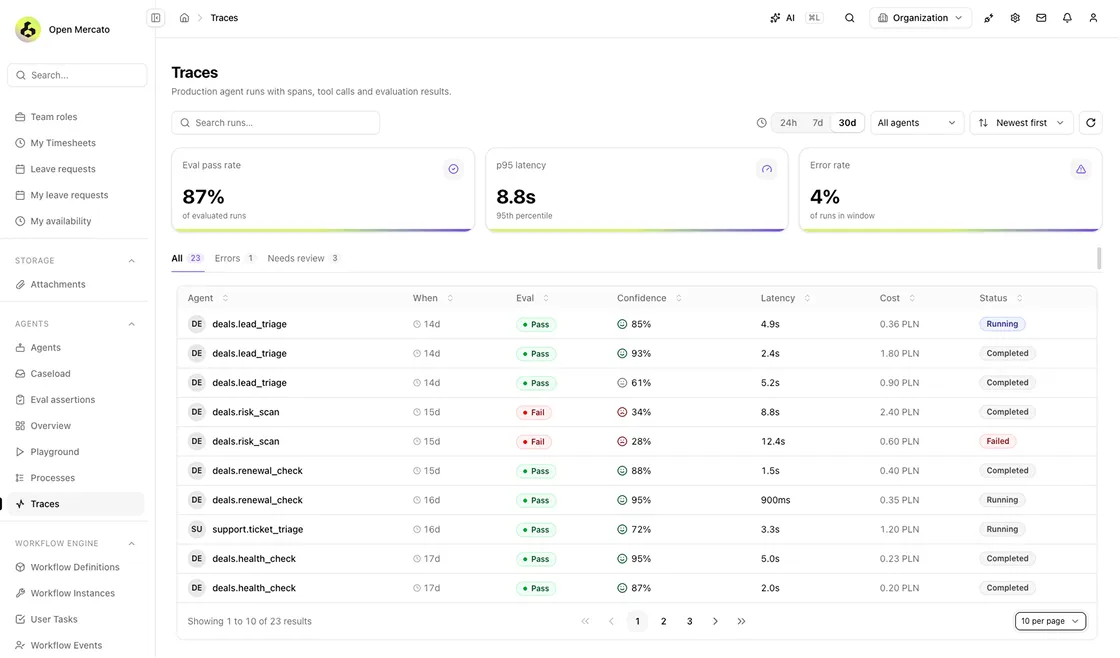Image resolution: width=1120 pixels, height=658 pixels.
Task: Click the 12.4s latency value
Action: point(773,442)
